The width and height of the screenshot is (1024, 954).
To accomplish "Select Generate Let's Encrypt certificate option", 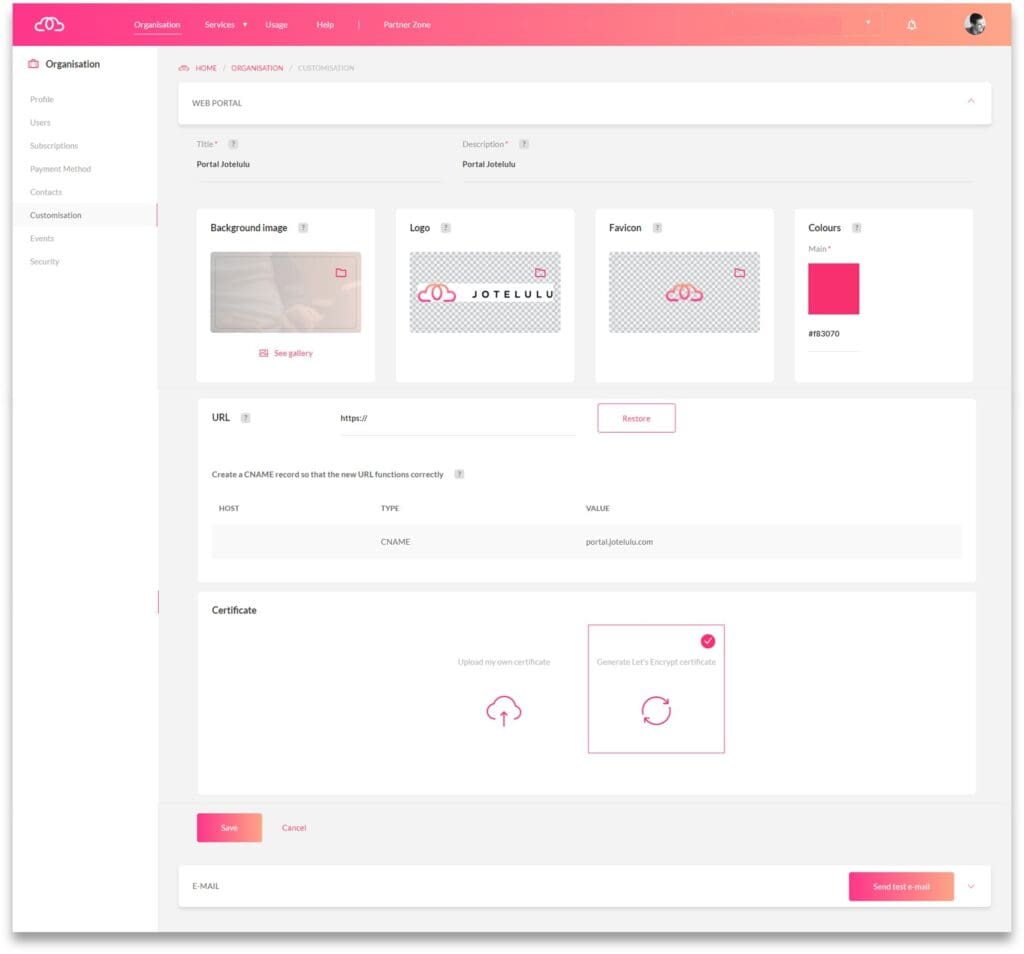I will (x=656, y=689).
